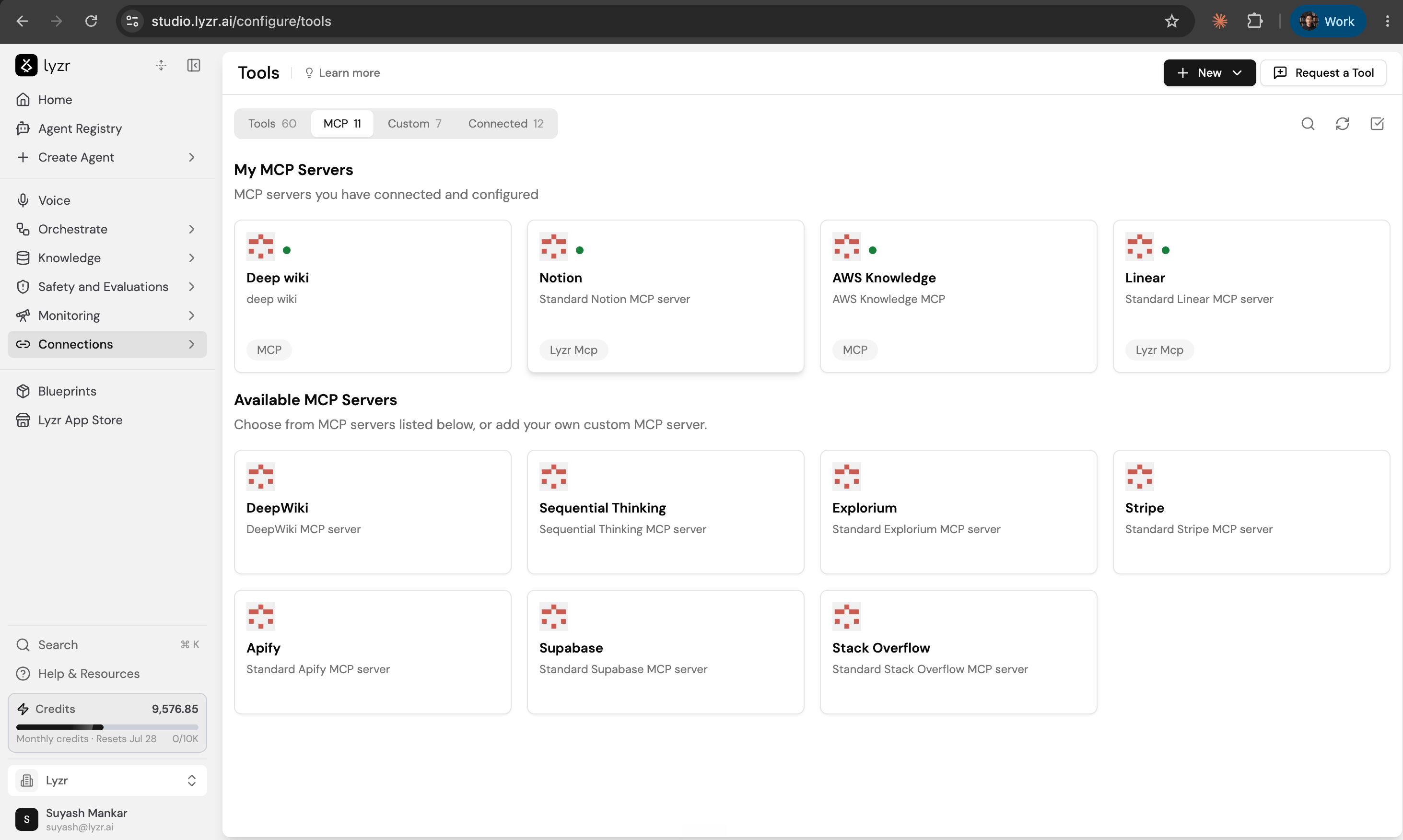
Task: View site information icon in address bar
Action: pos(132,21)
